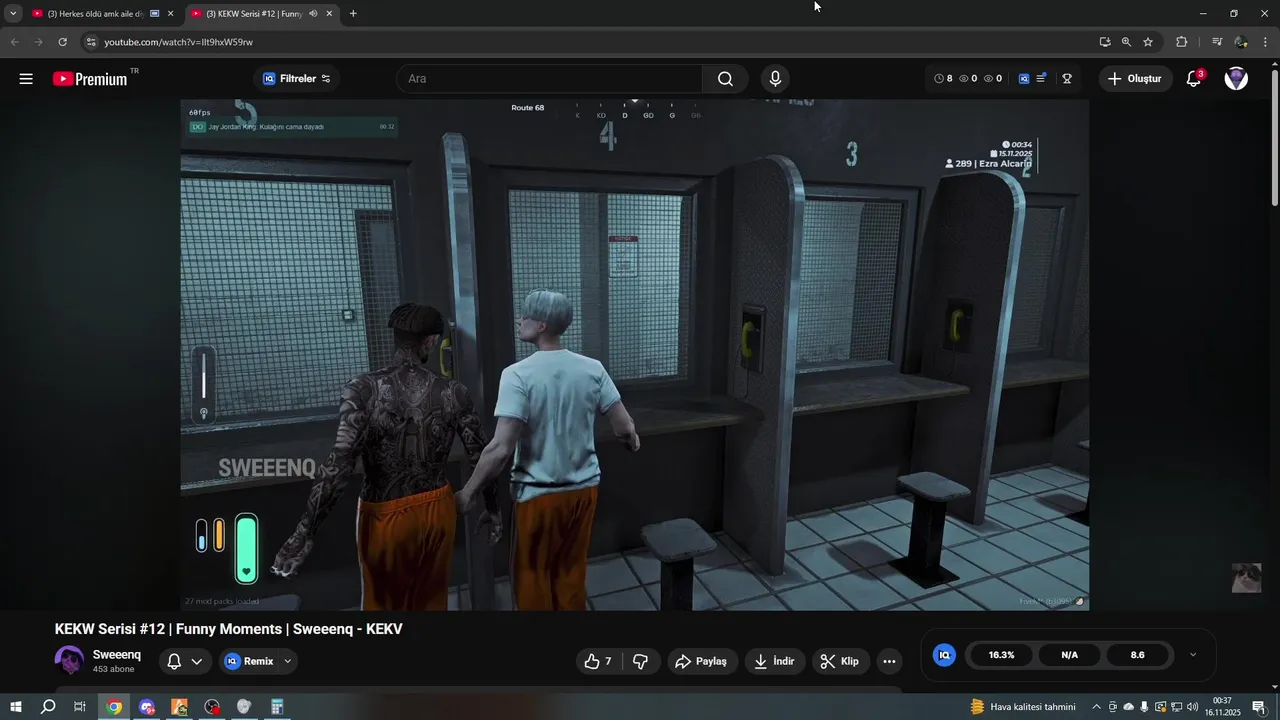Open Task View on the taskbar
Viewport: 1280px width, 720px height.
(80, 707)
